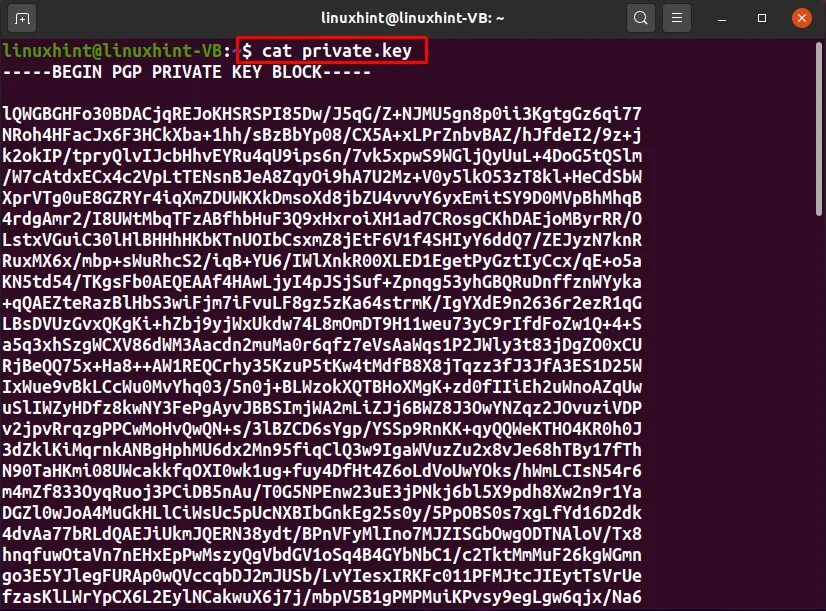Open the terminal search tool
This screenshot has width=826, height=611.
point(641,18)
